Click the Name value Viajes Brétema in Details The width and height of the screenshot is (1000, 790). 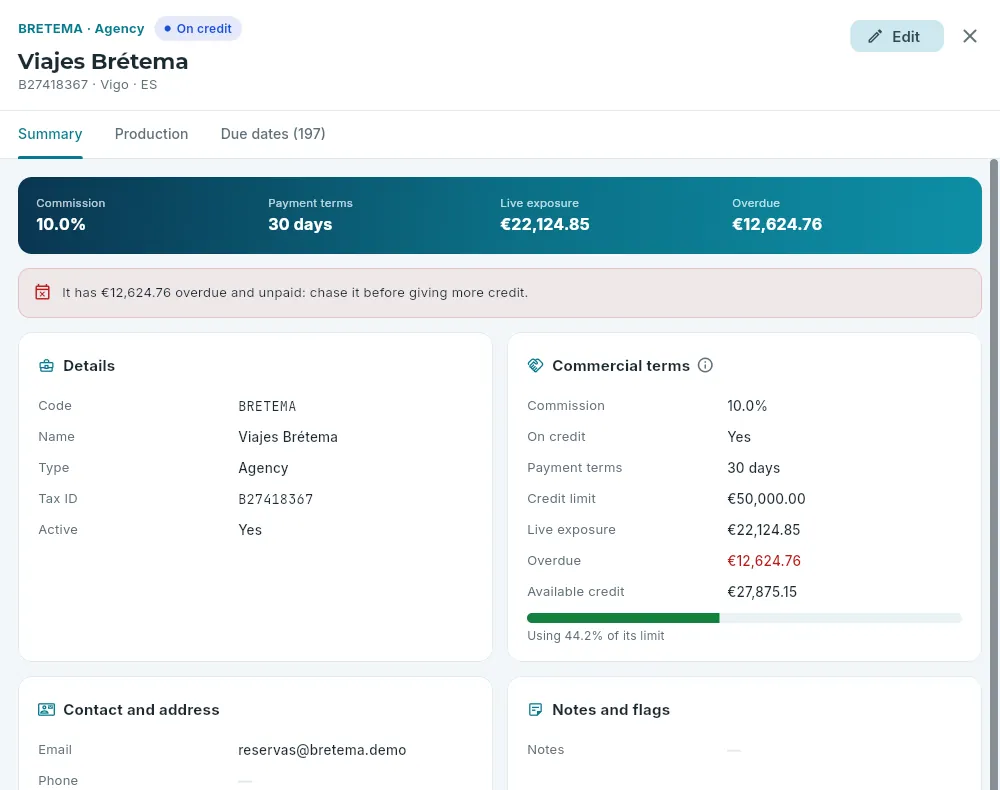(x=288, y=437)
